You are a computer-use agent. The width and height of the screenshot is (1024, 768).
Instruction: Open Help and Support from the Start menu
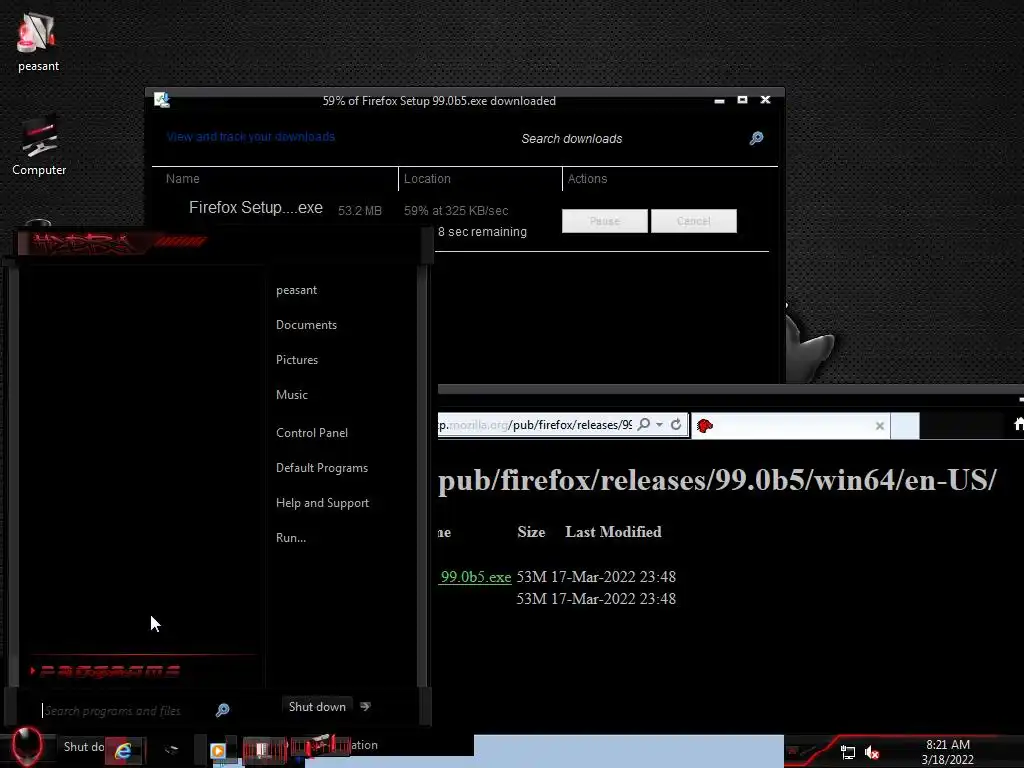pyautogui.click(x=323, y=503)
